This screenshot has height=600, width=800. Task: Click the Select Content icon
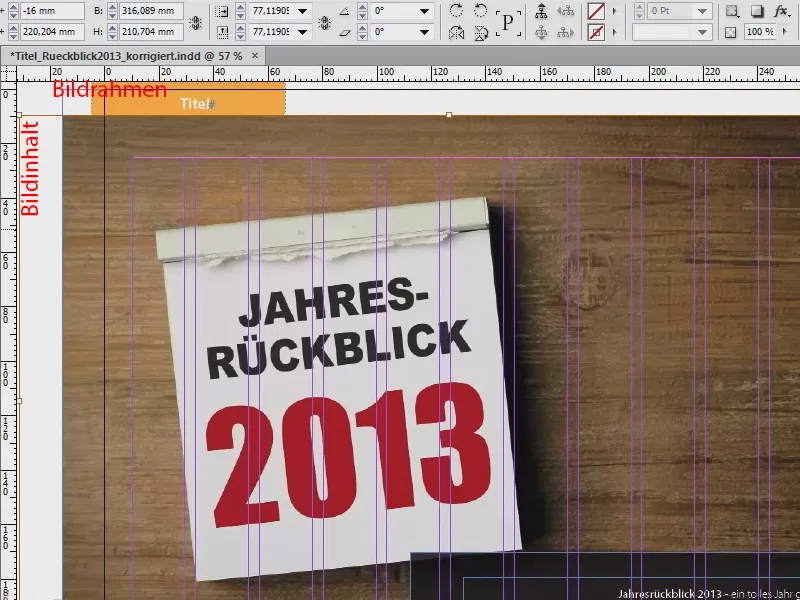tap(541, 33)
